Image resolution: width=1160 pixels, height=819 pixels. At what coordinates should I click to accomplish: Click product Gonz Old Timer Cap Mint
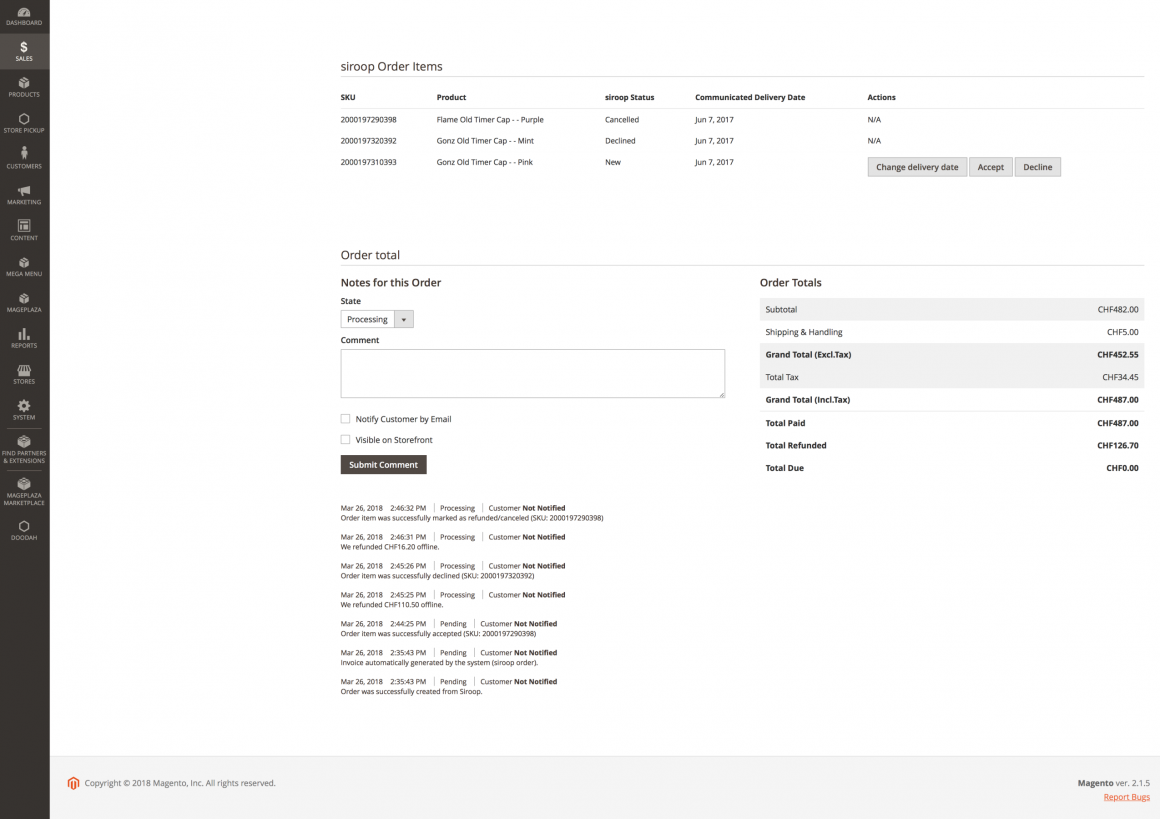tap(485, 141)
